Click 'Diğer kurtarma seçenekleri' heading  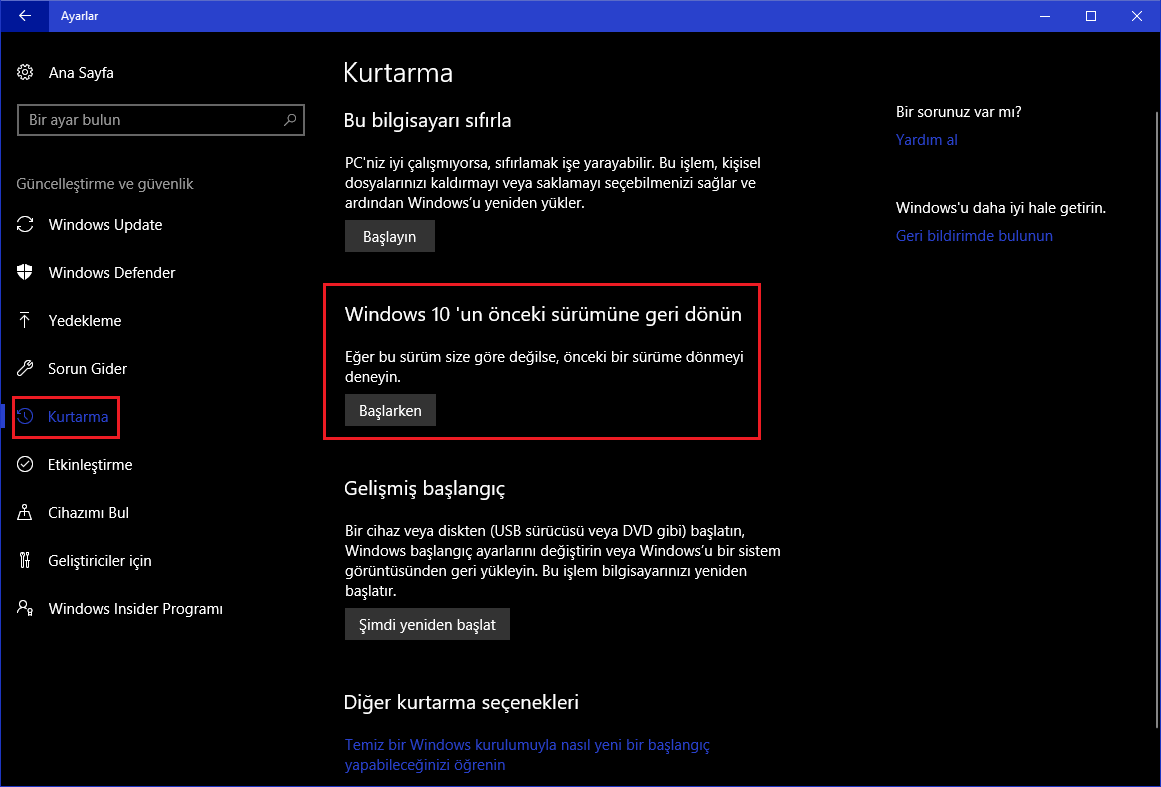pos(461,702)
